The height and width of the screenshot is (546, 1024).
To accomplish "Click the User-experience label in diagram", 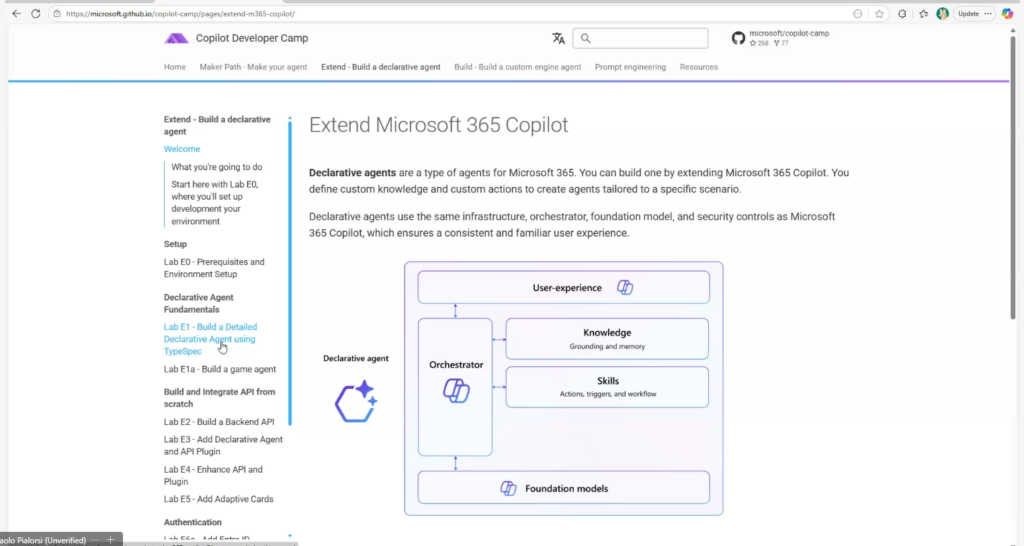I will coord(567,288).
